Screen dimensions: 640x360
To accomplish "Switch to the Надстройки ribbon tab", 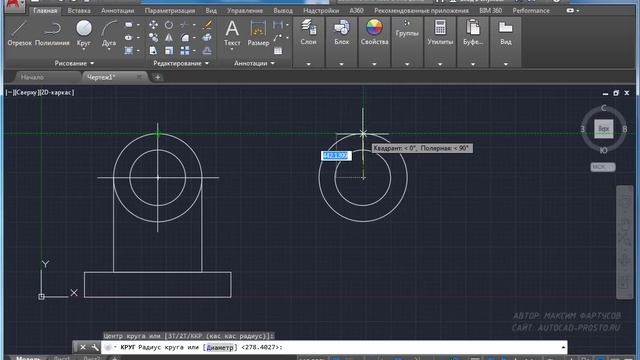I will [321, 11].
